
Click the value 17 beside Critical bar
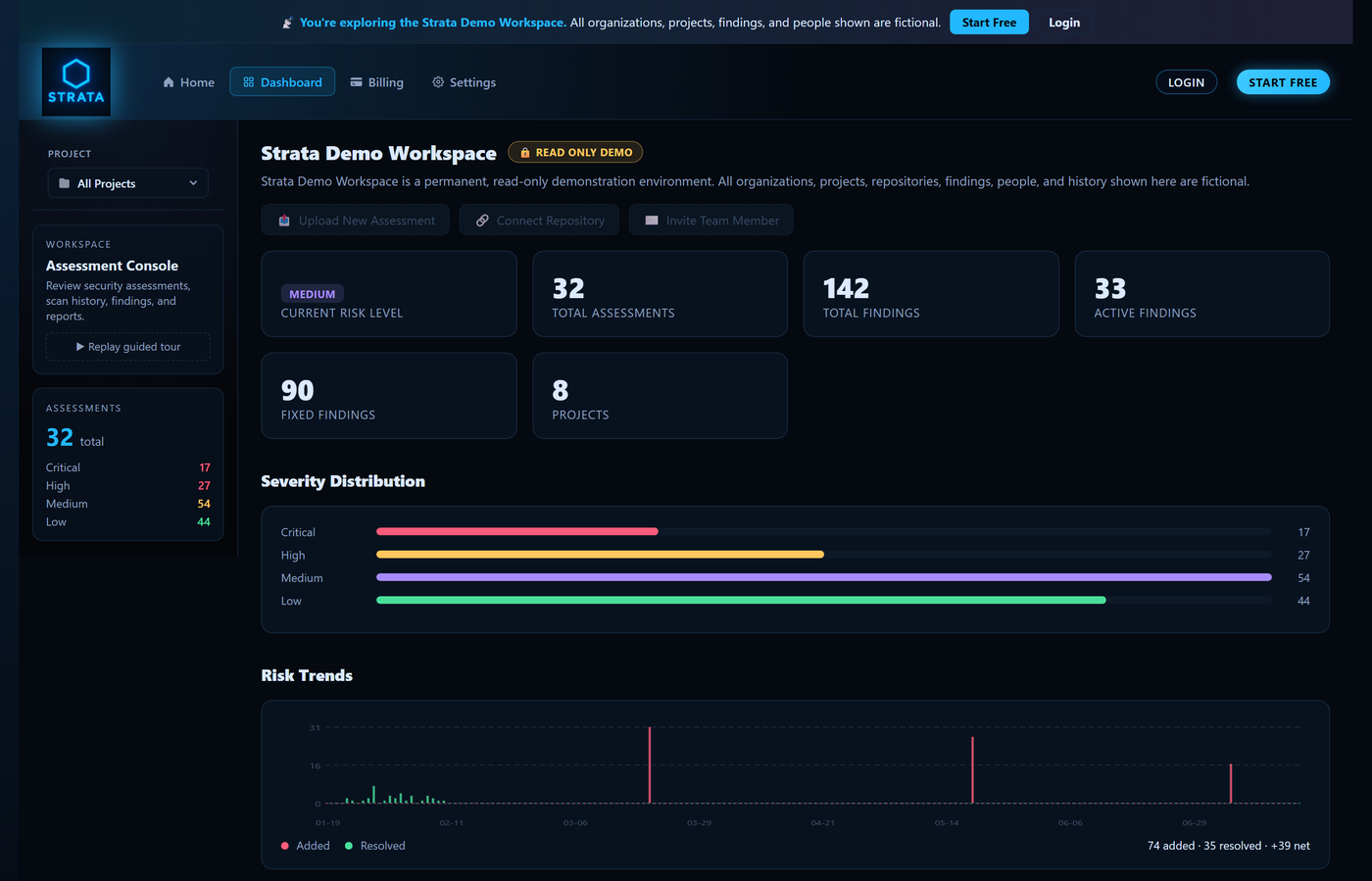1303,532
